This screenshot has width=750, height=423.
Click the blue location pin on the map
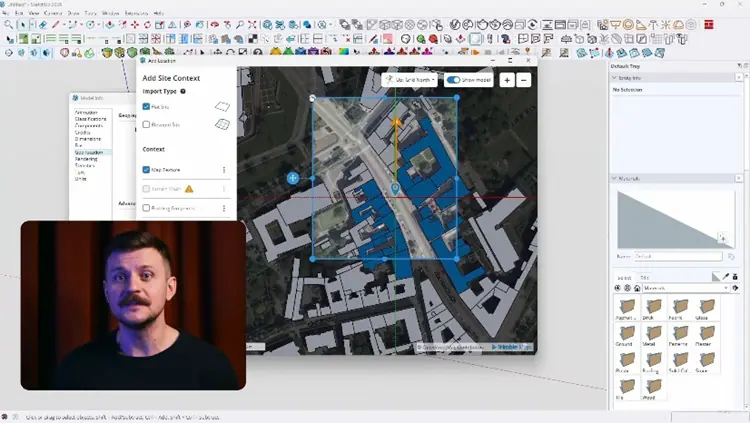tap(395, 189)
